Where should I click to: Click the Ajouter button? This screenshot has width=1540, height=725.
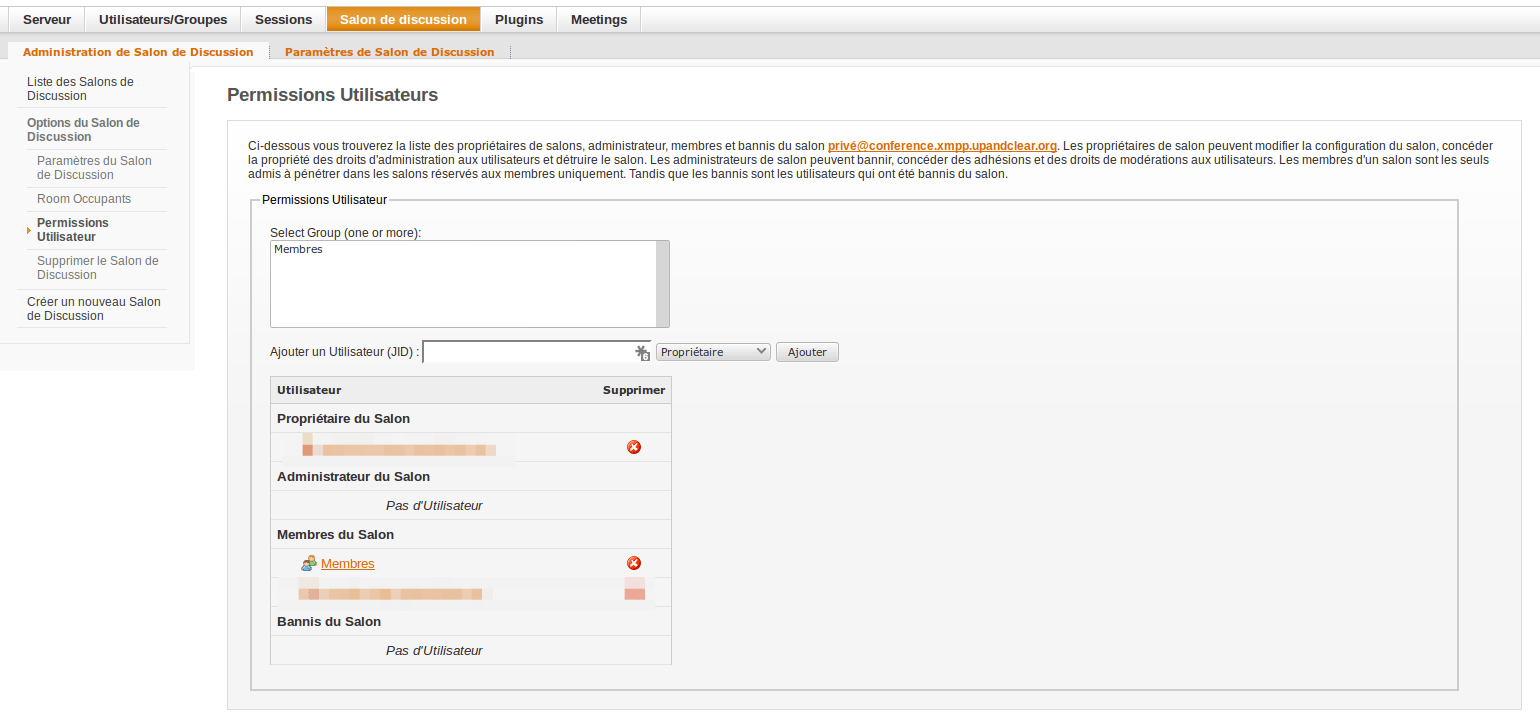point(807,352)
